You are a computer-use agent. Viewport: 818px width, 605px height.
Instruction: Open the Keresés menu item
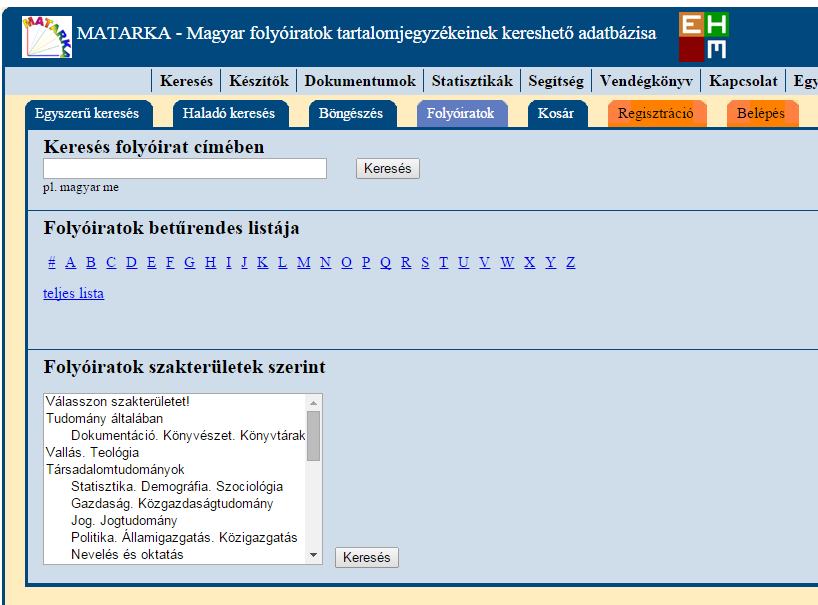pyautogui.click(x=186, y=81)
